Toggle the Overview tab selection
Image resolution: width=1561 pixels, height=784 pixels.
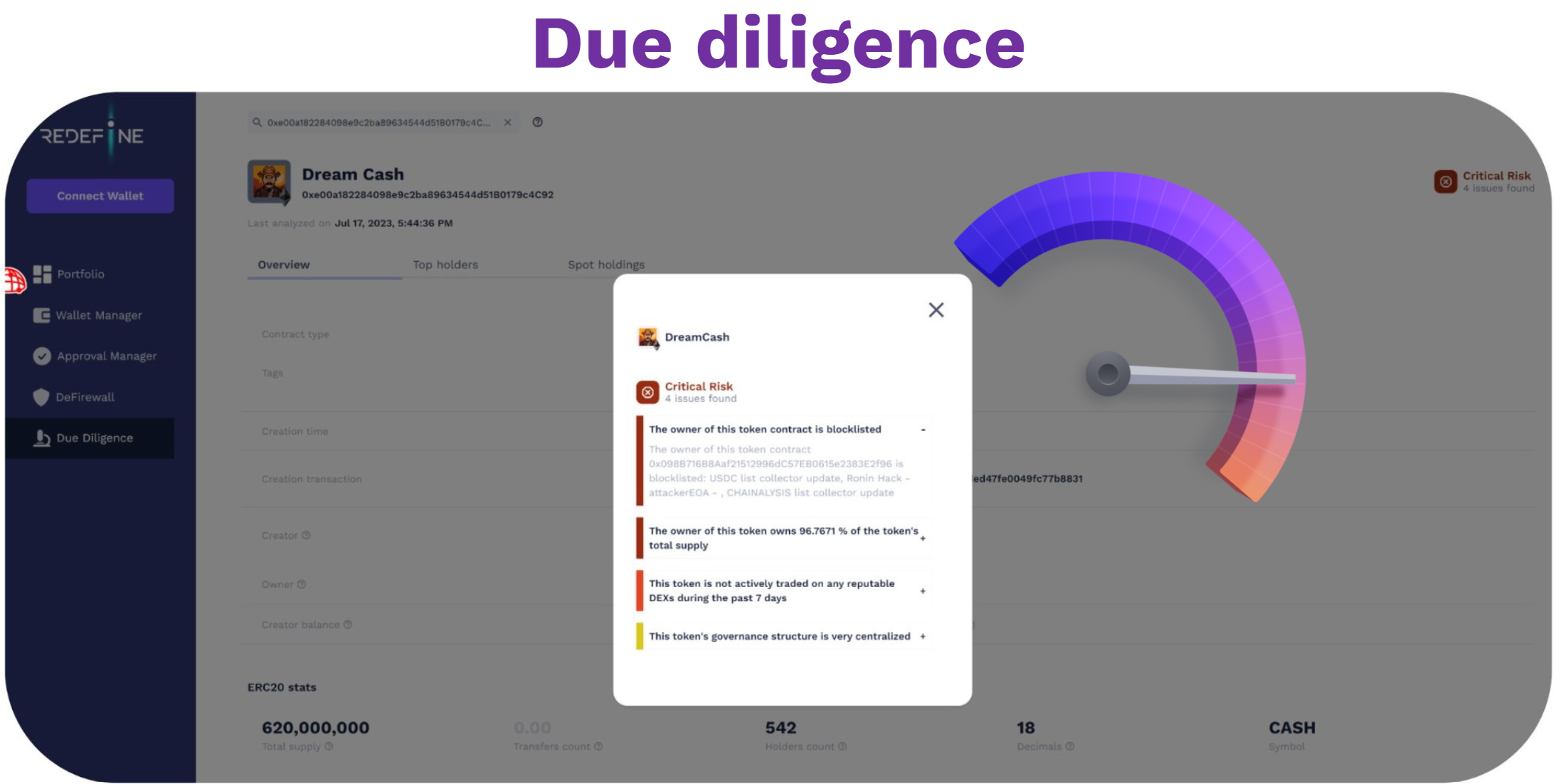(x=283, y=264)
